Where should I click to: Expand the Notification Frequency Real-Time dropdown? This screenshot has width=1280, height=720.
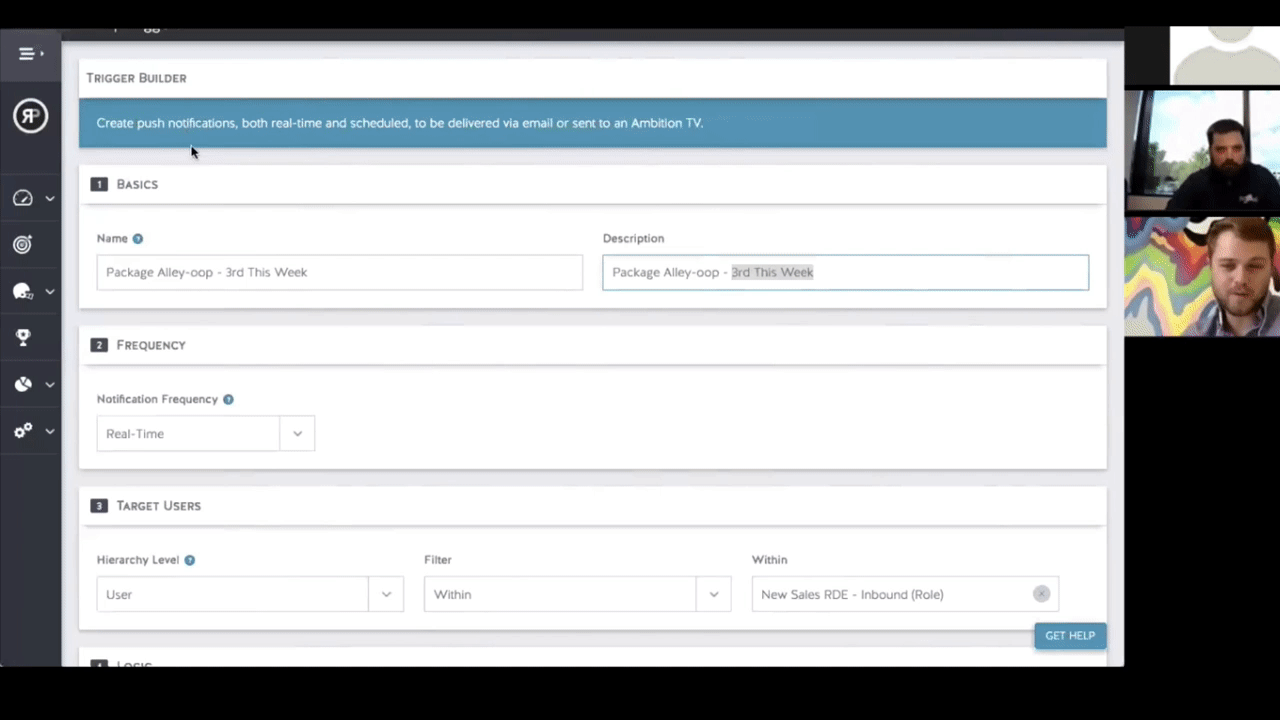coord(297,434)
